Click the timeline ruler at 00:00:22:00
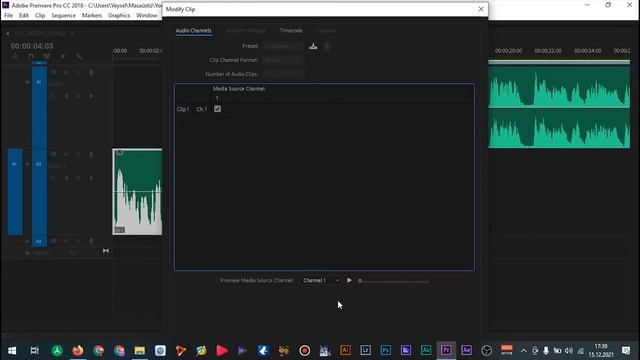This screenshot has height=360, width=640. tap(548, 51)
